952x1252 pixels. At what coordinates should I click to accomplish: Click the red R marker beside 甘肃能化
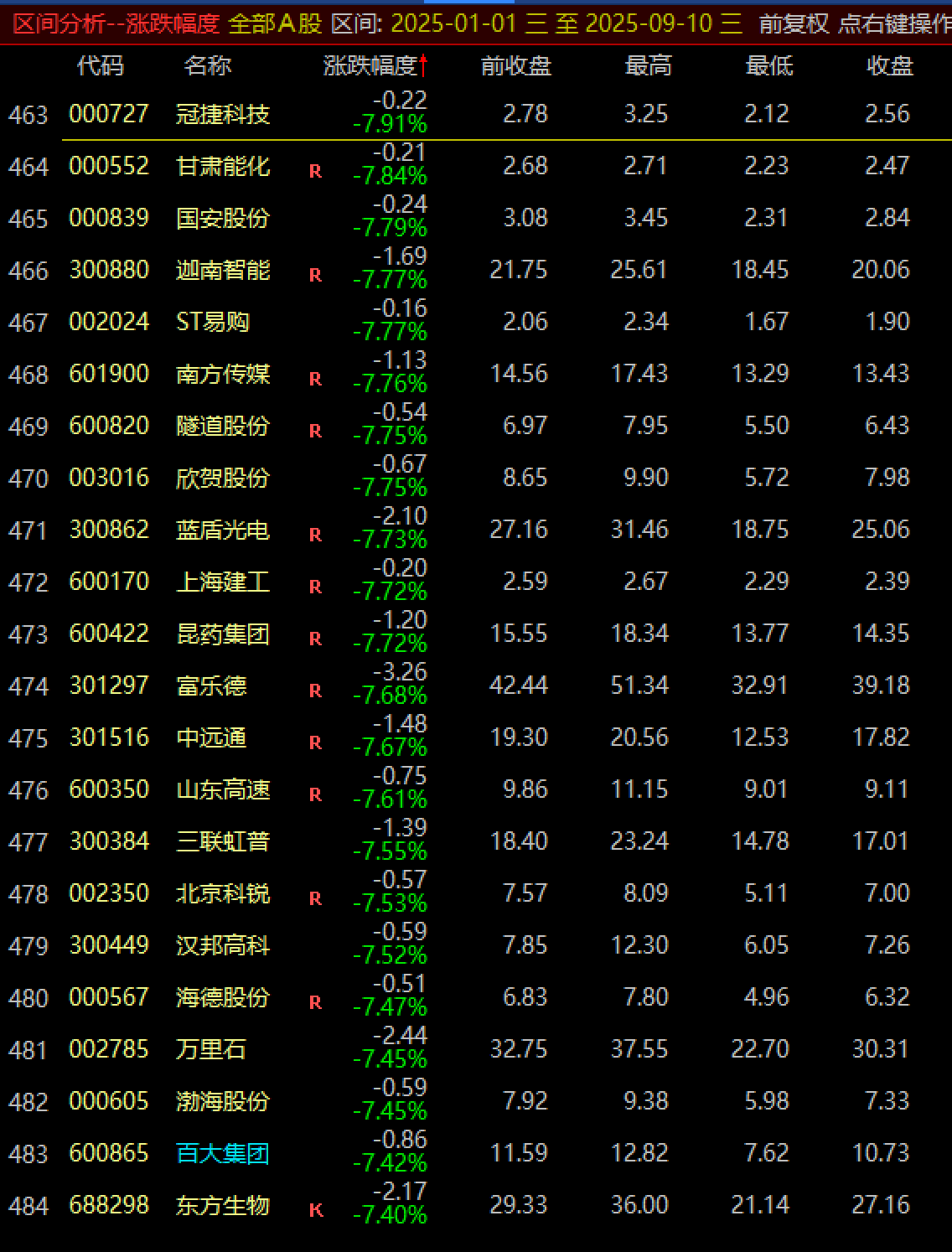315,172
